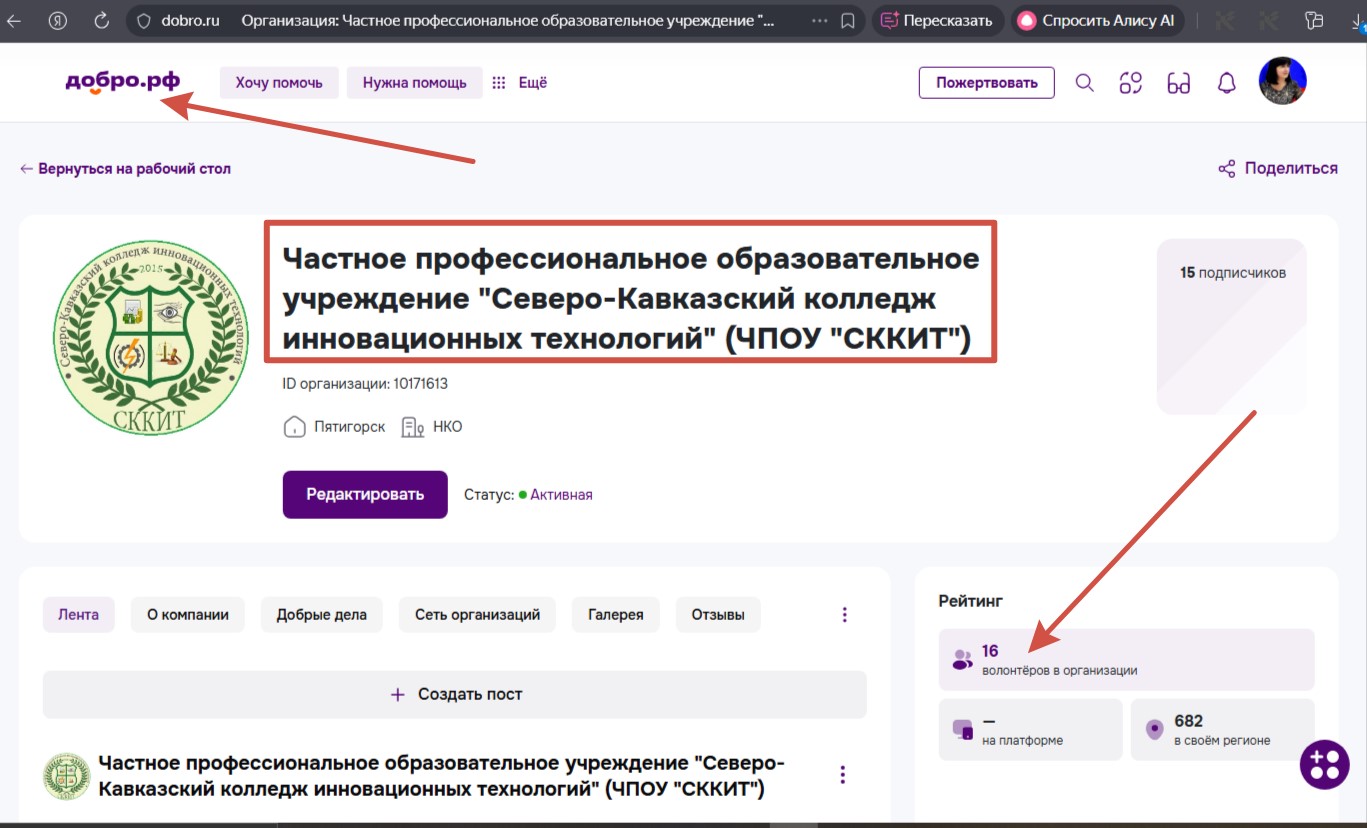Select the Галерея tab
The image size is (1367, 828).
[x=616, y=615]
